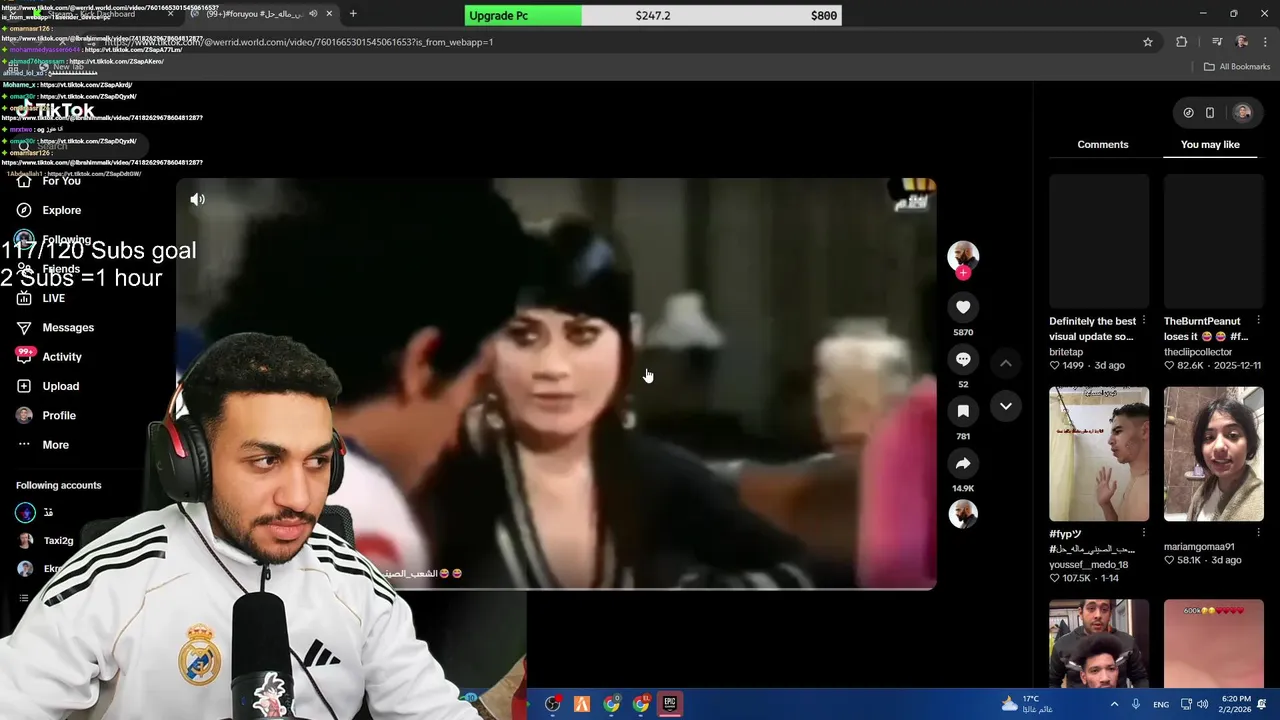This screenshot has width=1280, height=720.
Task: Open Messages in the sidebar
Action: pyautogui.click(x=68, y=327)
